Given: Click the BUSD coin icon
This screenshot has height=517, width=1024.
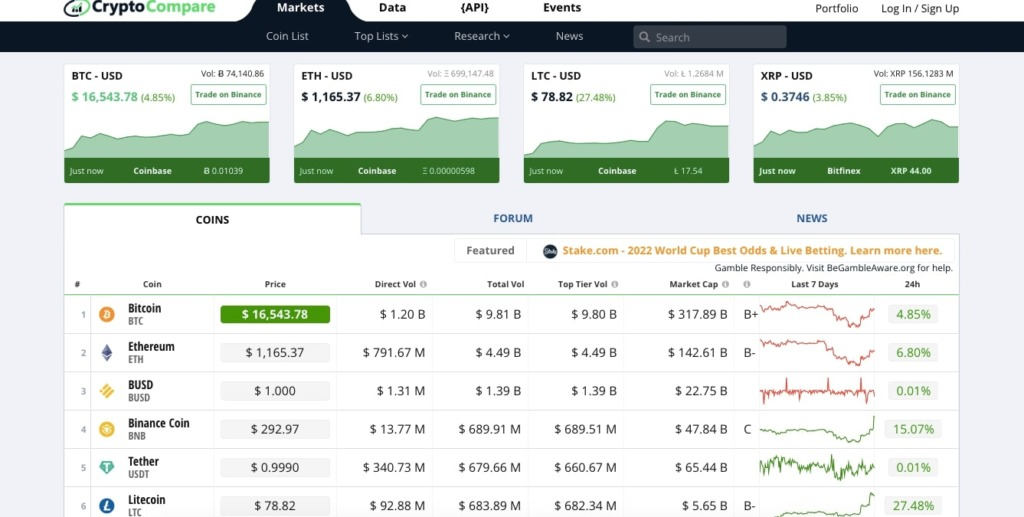Looking at the screenshot, I should [x=106, y=391].
